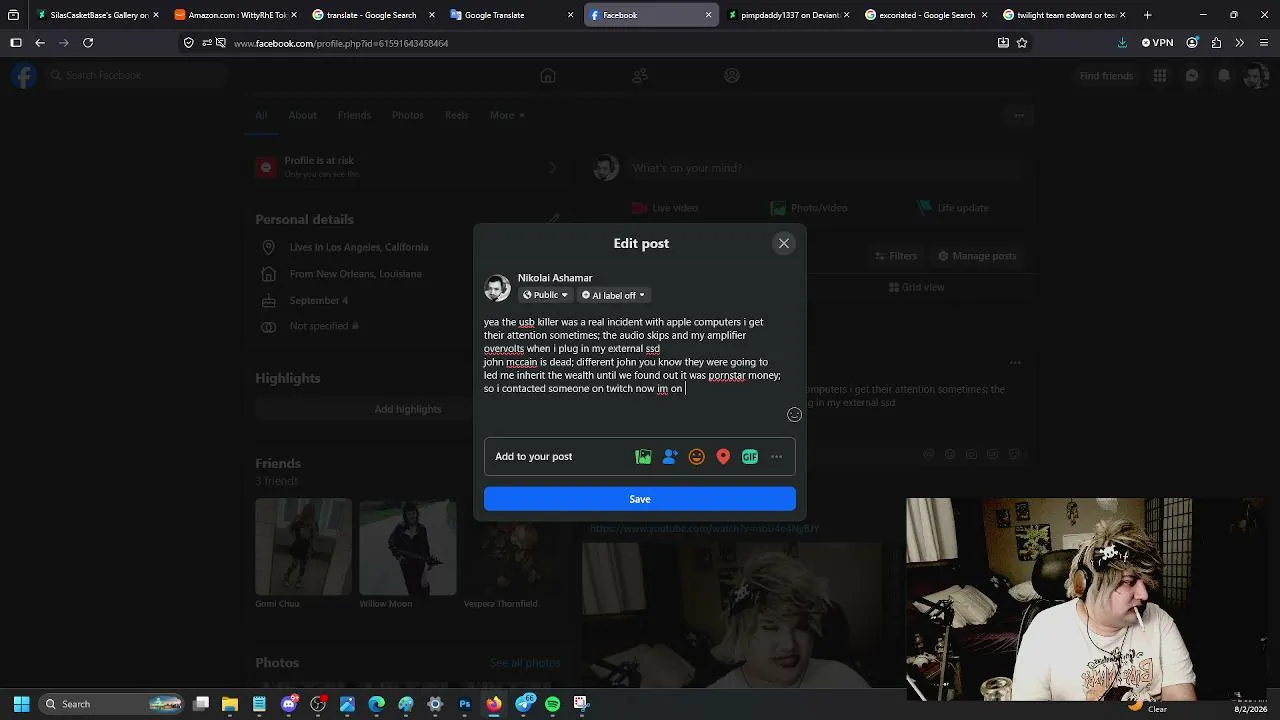1280x720 pixels.
Task: Open the emoji picker in post editor
Action: tap(794, 415)
